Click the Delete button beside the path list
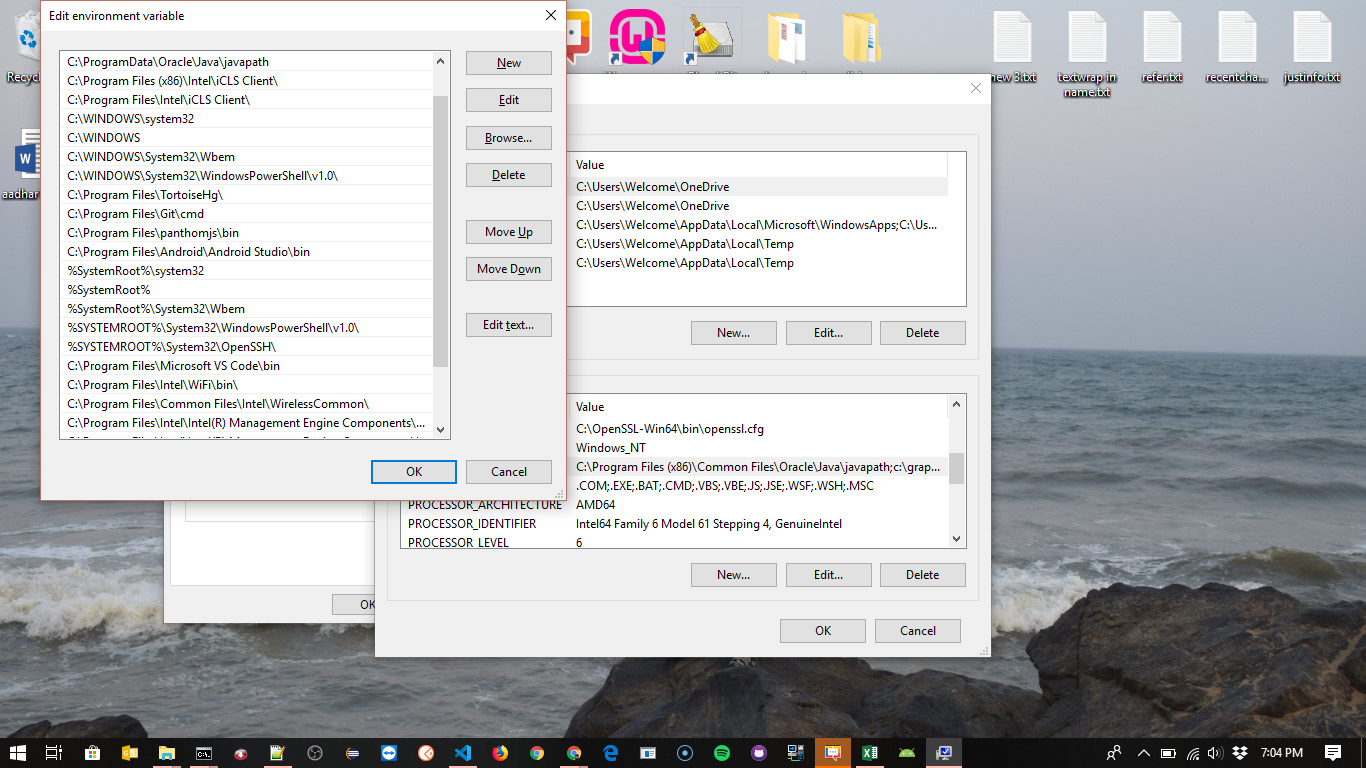1366x768 pixels. coord(509,175)
